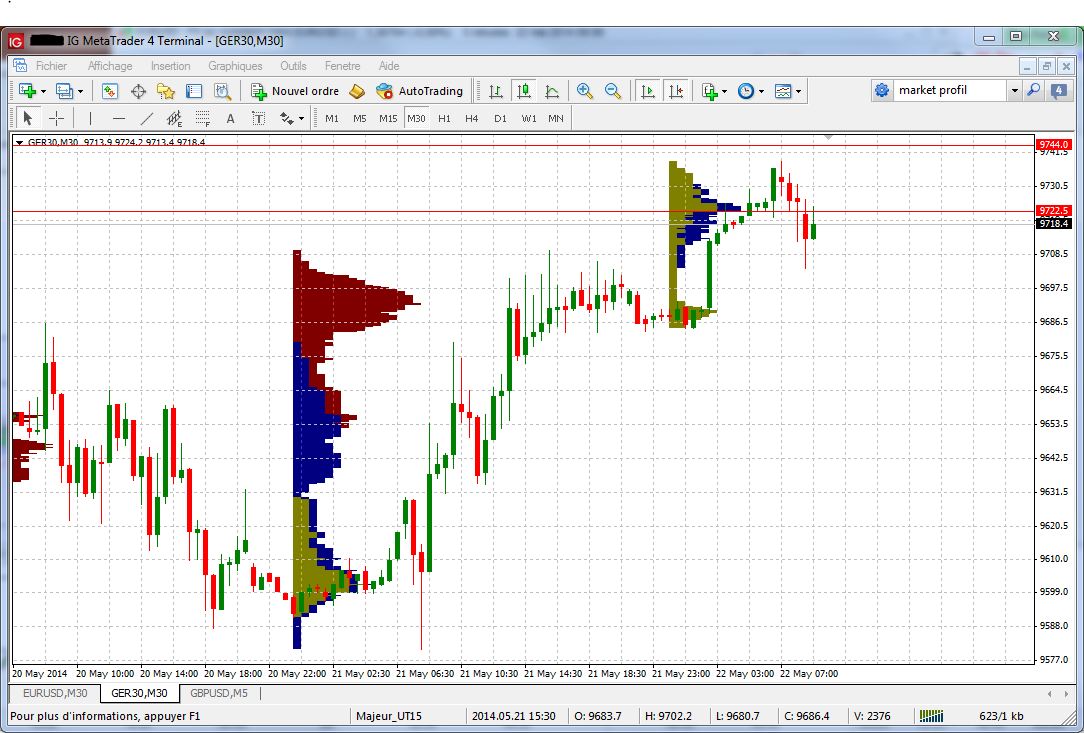The width and height of the screenshot is (1084, 733).
Task: Select the cursor arrow tool
Action: pyautogui.click(x=28, y=118)
